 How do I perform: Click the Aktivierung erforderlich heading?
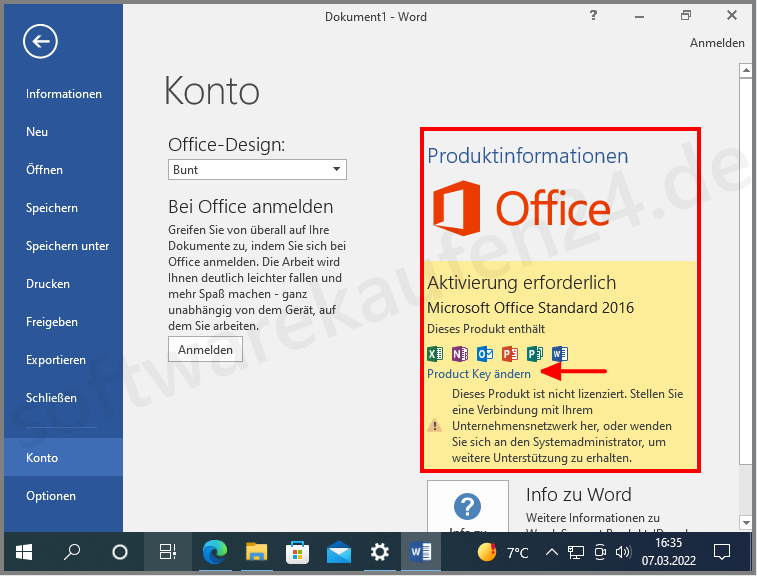pos(522,282)
